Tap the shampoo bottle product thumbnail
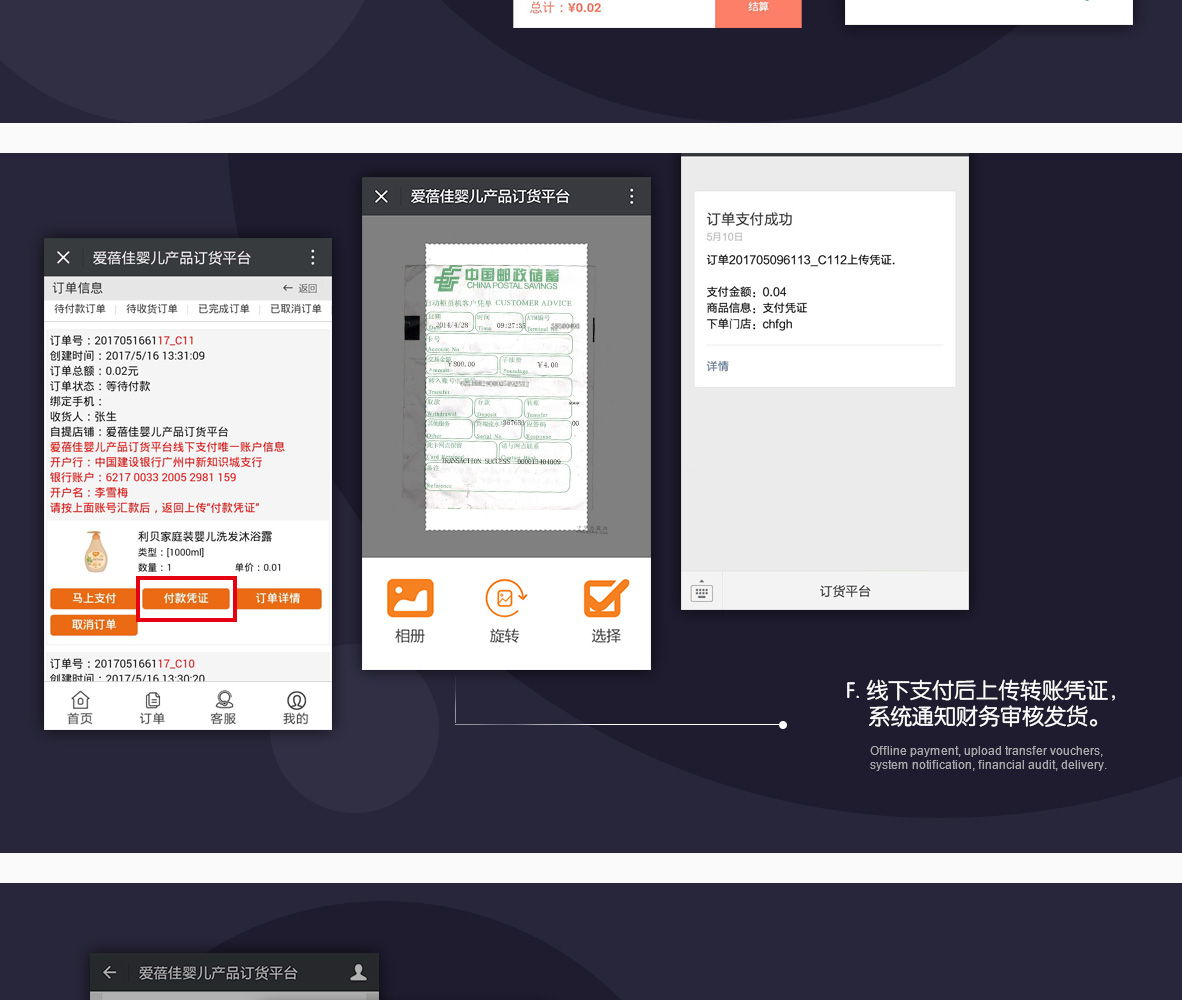Viewport: 1182px width, 1000px height. click(x=96, y=552)
